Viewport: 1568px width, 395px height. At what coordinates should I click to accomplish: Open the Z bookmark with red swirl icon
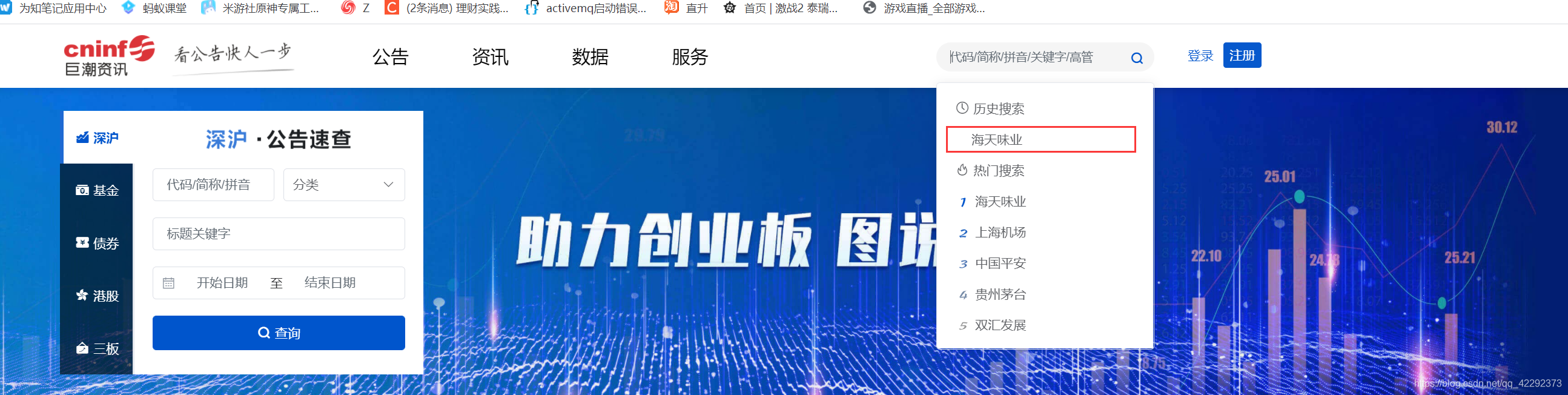pos(356,8)
